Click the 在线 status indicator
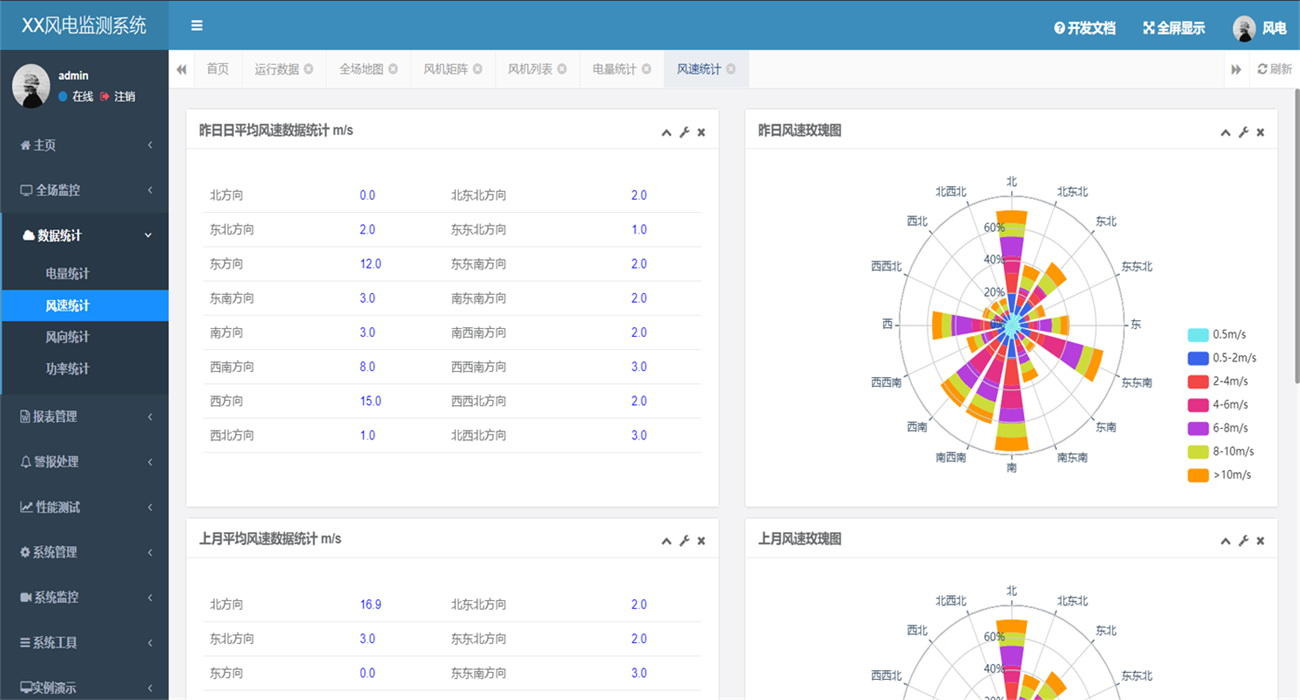 [76, 97]
